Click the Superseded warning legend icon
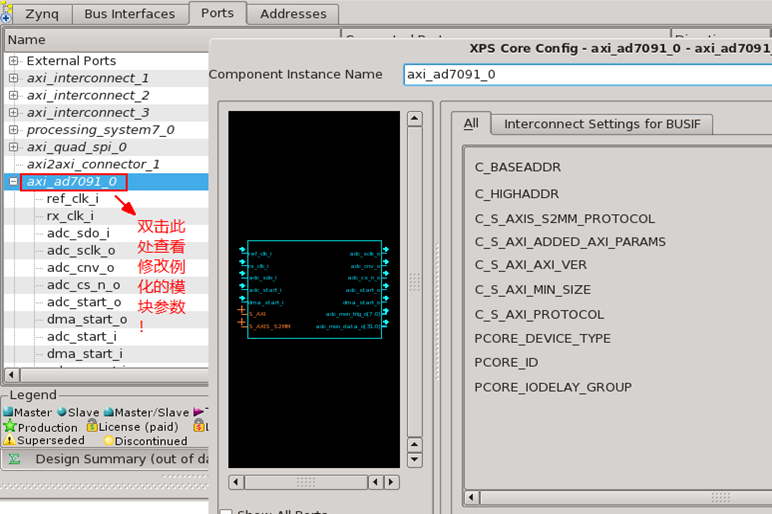The image size is (772, 514). click(9, 440)
